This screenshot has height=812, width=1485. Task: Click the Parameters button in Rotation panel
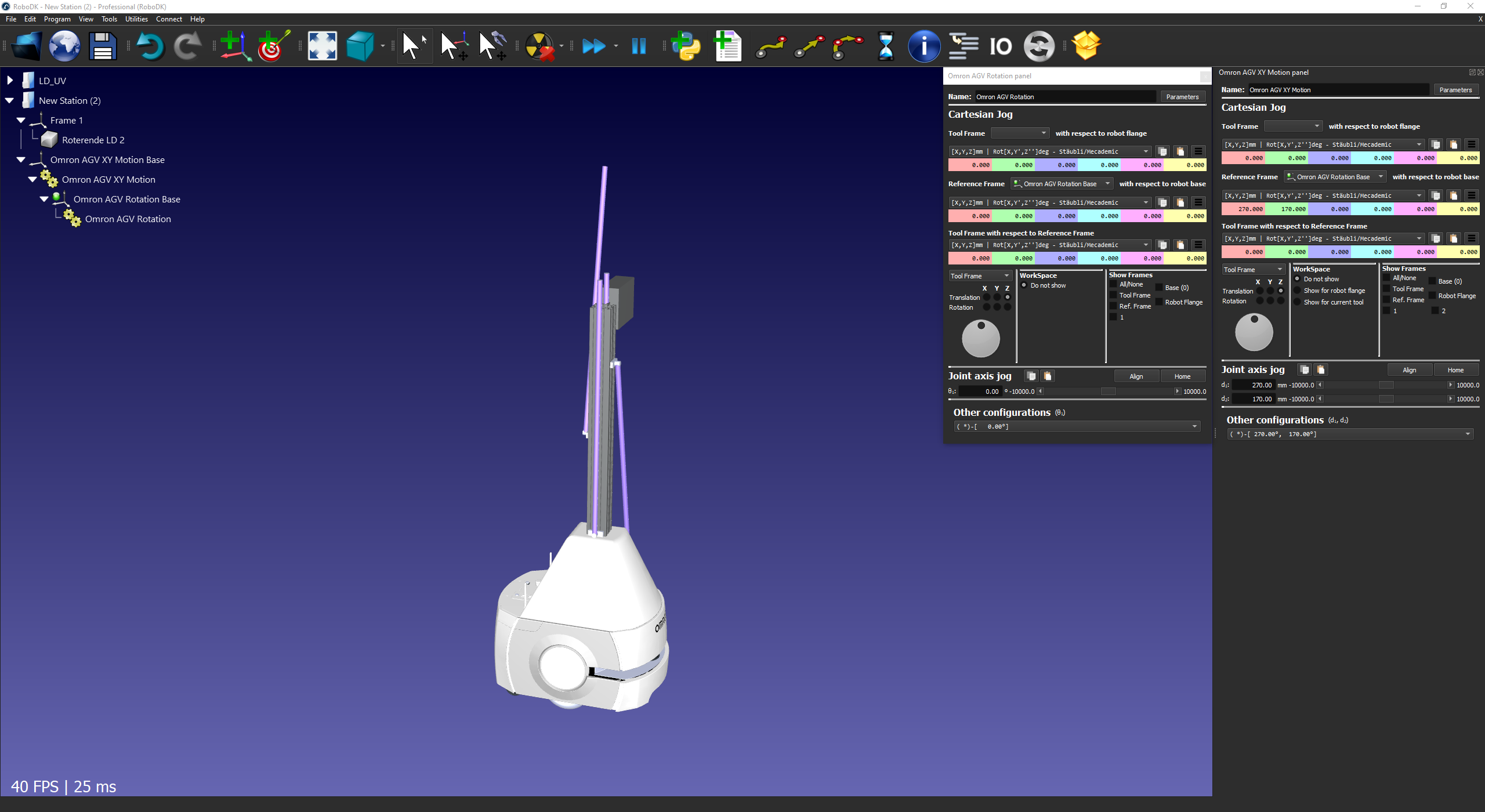1182,97
